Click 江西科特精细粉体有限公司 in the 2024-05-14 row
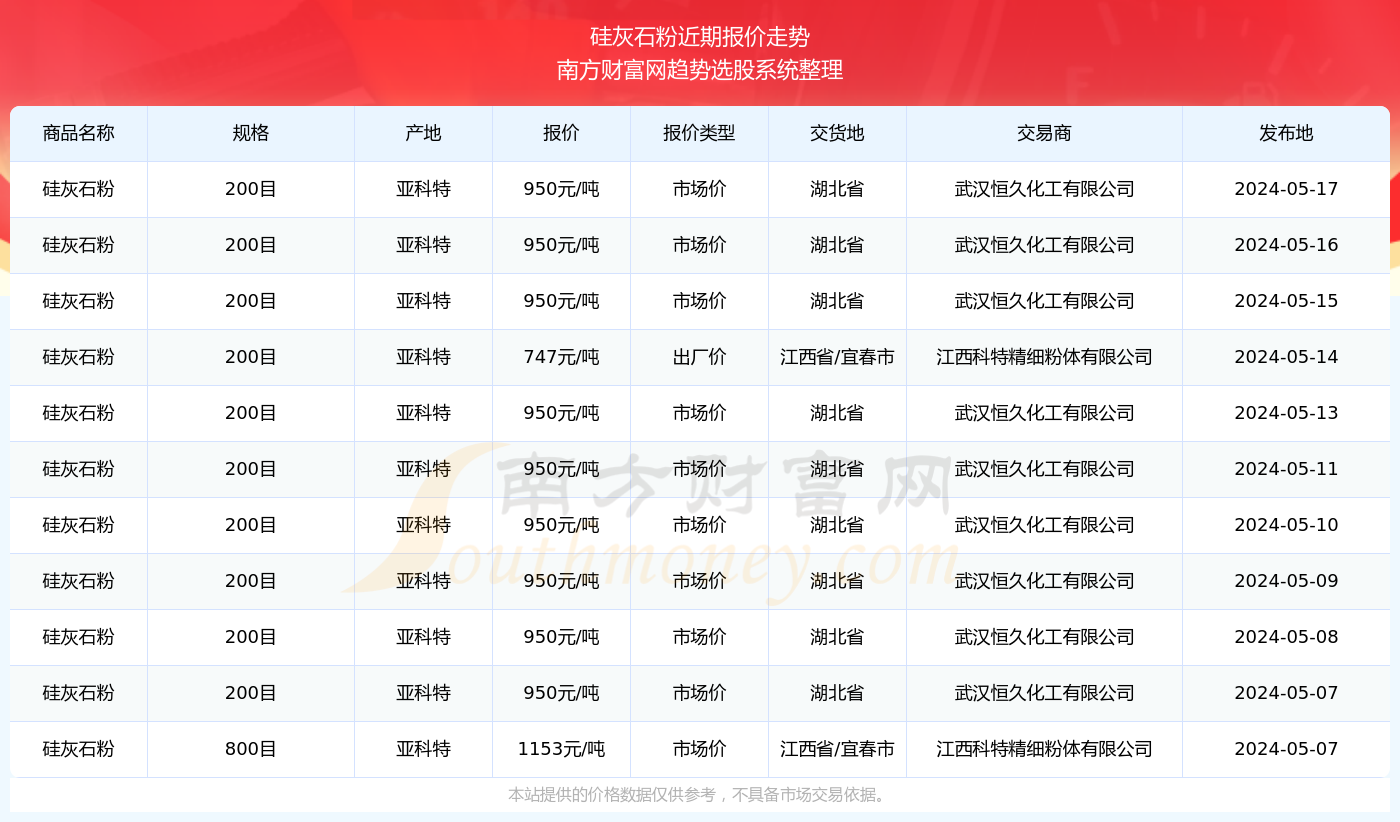The image size is (1400, 822). pos(1044,357)
